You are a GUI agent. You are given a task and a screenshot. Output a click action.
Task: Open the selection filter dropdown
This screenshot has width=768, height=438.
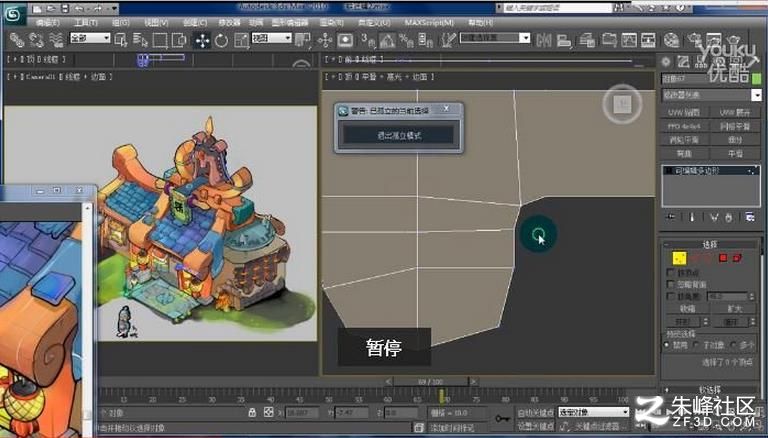tap(90, 38)
